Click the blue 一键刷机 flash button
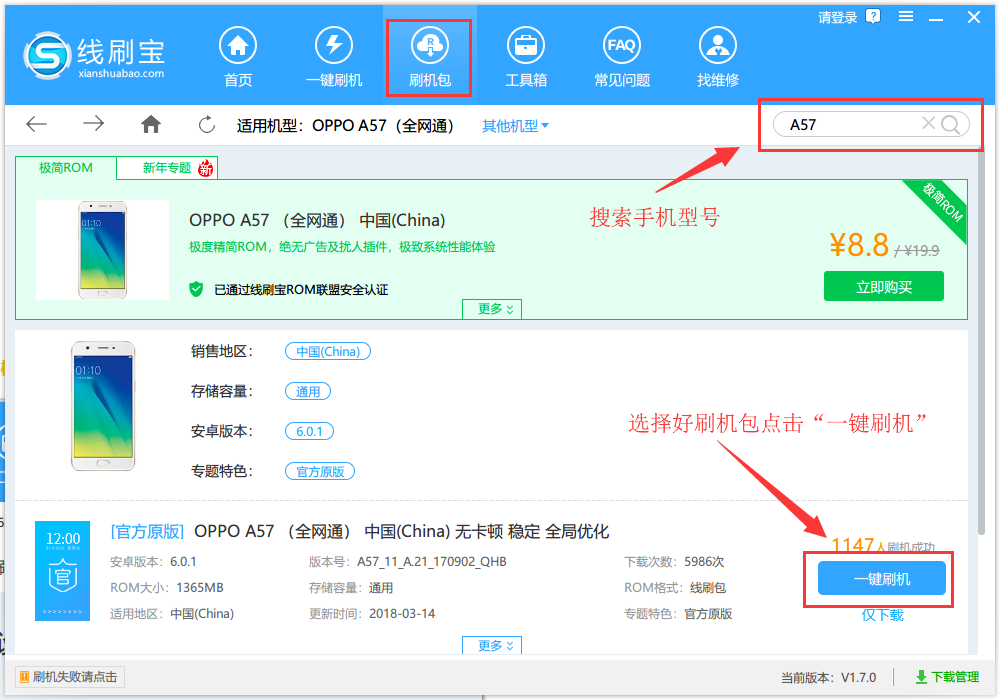The width and height of the screenshot is (1000, 700). click(x=881, y=578)
